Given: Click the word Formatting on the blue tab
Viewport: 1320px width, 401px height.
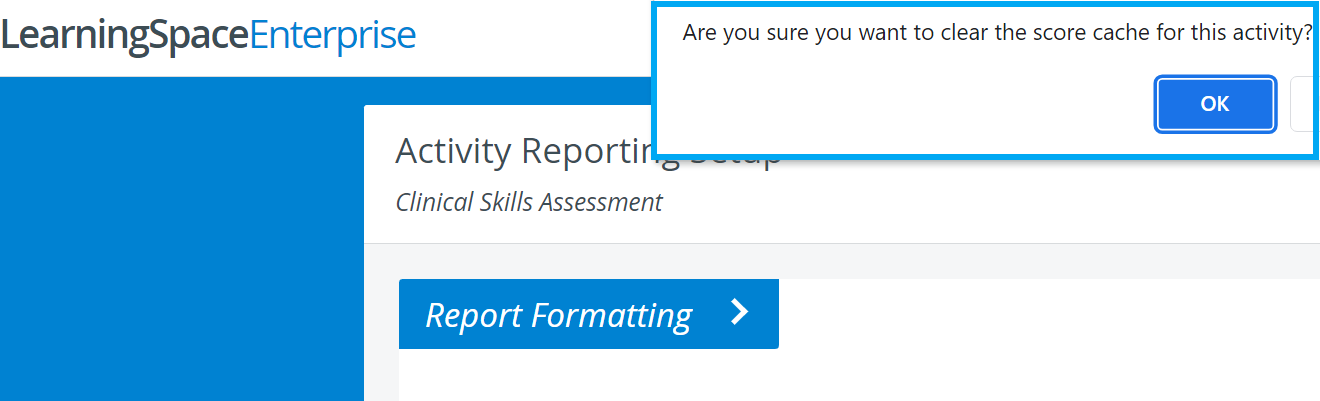Looking at the screenshot, I should (611, 316).
